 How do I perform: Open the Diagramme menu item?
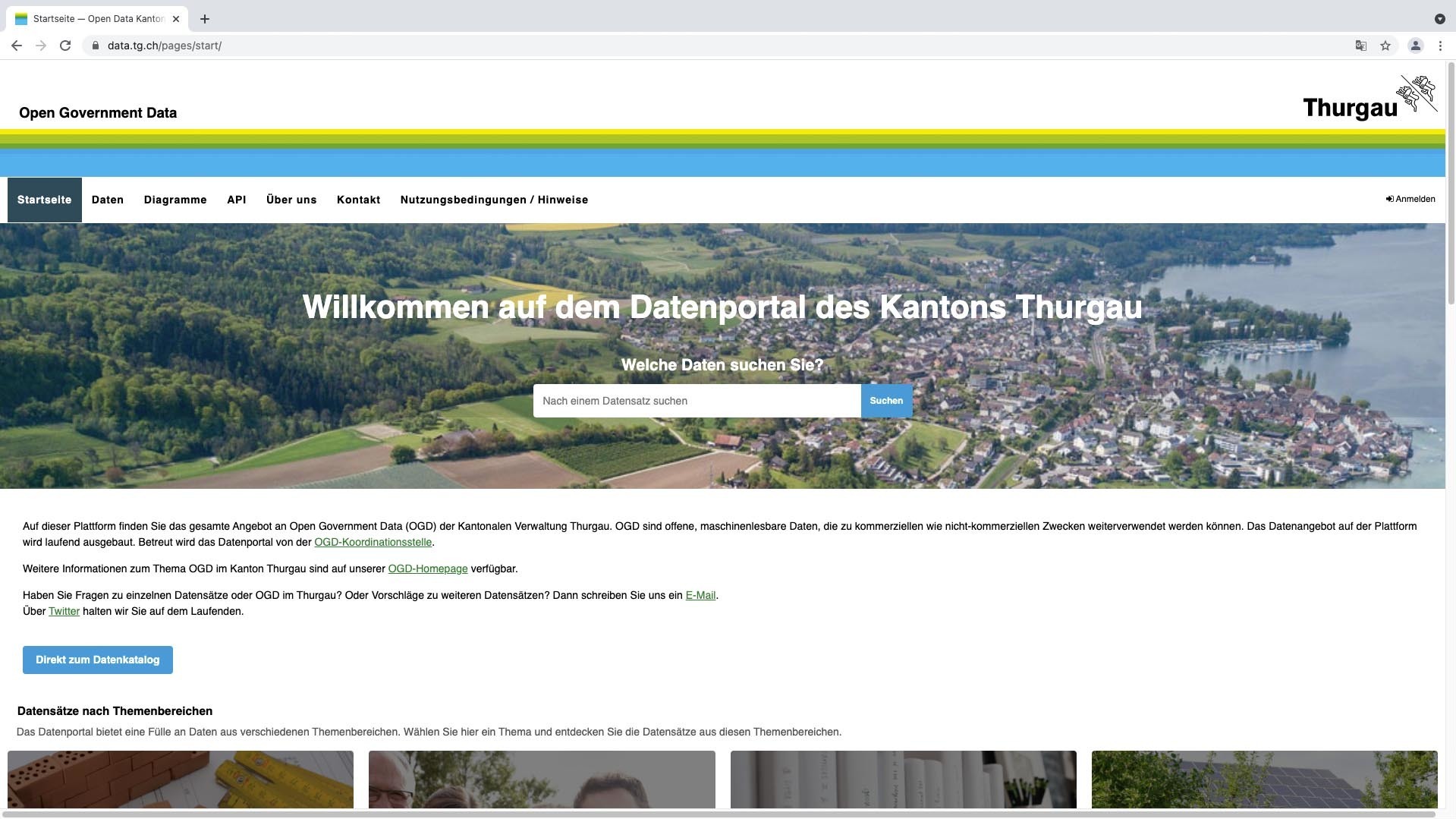click(x=175, y=200)
